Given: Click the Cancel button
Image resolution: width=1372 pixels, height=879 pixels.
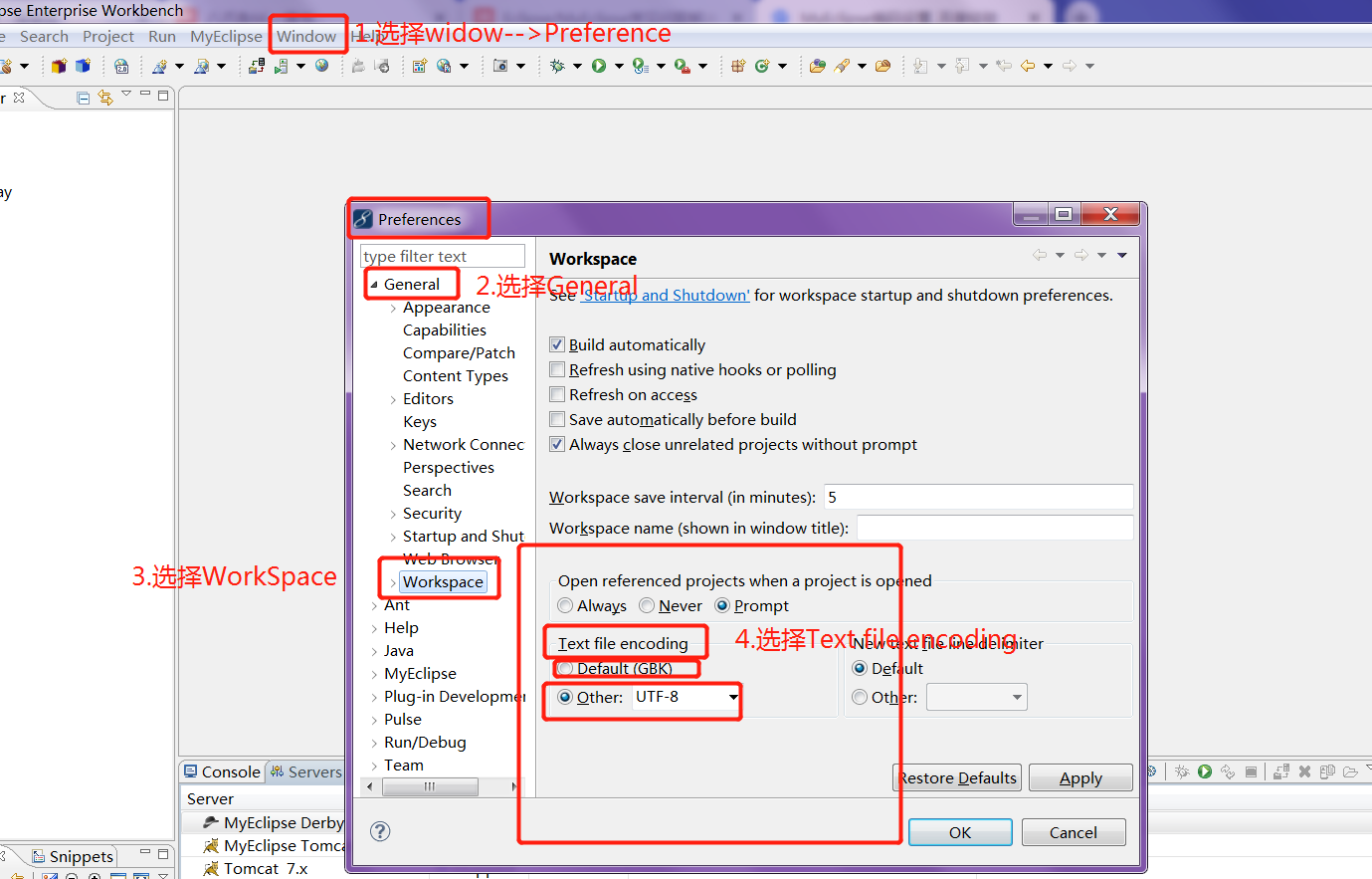Looking at the screenshot, I should coord(1074,832).
